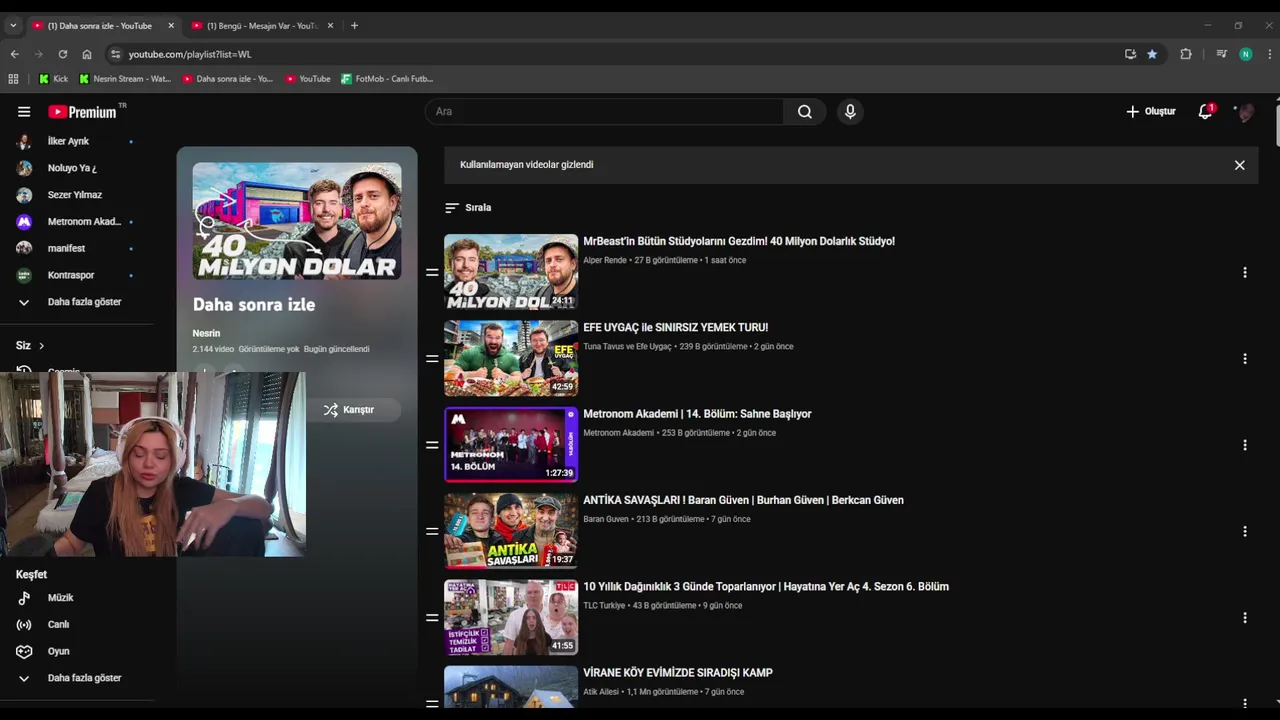The image size is (1280, 720).
Task: Switch to 'Daha sonra izle - YouTube' tab
Action: coord(100,26)
